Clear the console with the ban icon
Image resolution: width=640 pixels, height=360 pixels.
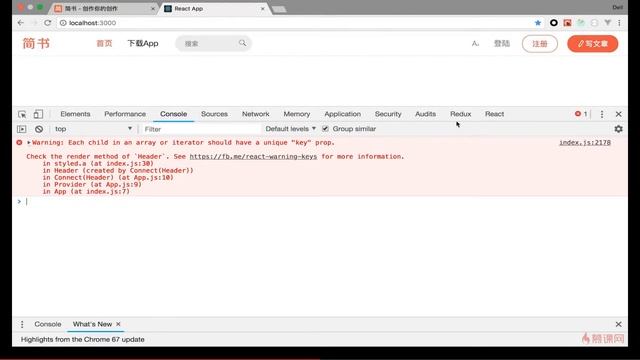(39, 129)
